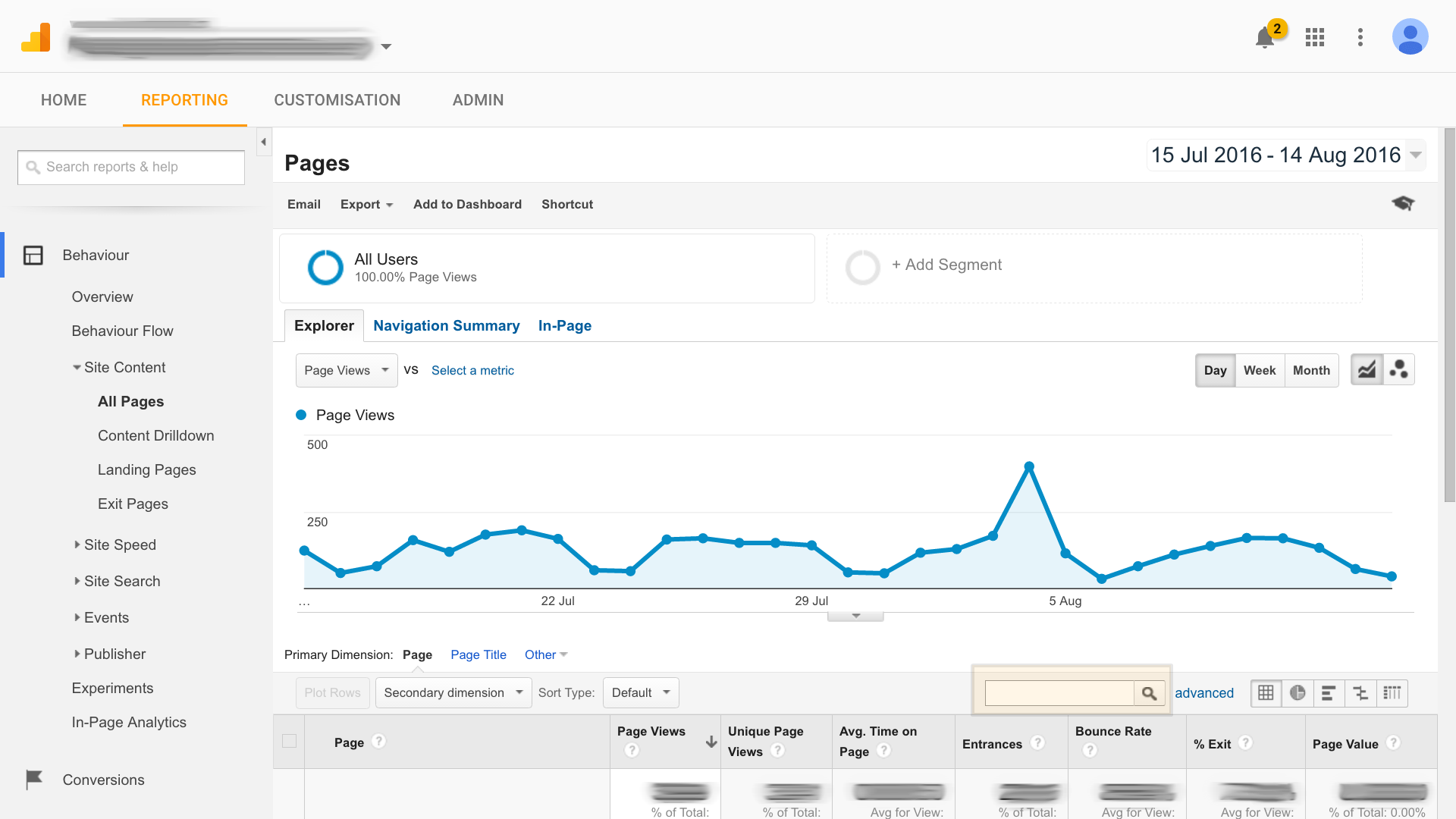Click the peak data point on chart
Screen dimensions: 1456x819
click(1029, 466)
